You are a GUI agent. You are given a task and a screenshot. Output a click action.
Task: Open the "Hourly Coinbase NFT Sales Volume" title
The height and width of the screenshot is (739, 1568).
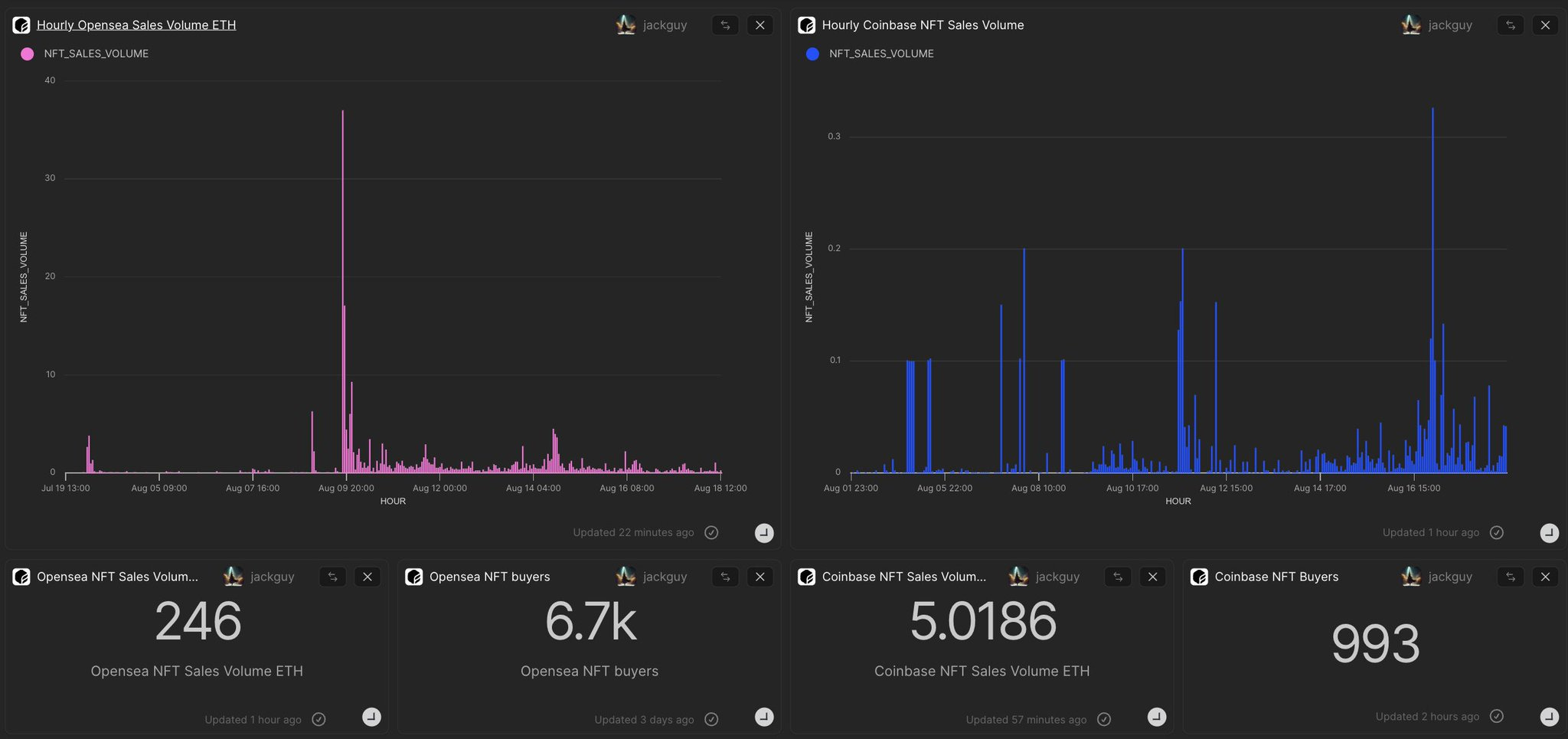(x=923, y=25)
